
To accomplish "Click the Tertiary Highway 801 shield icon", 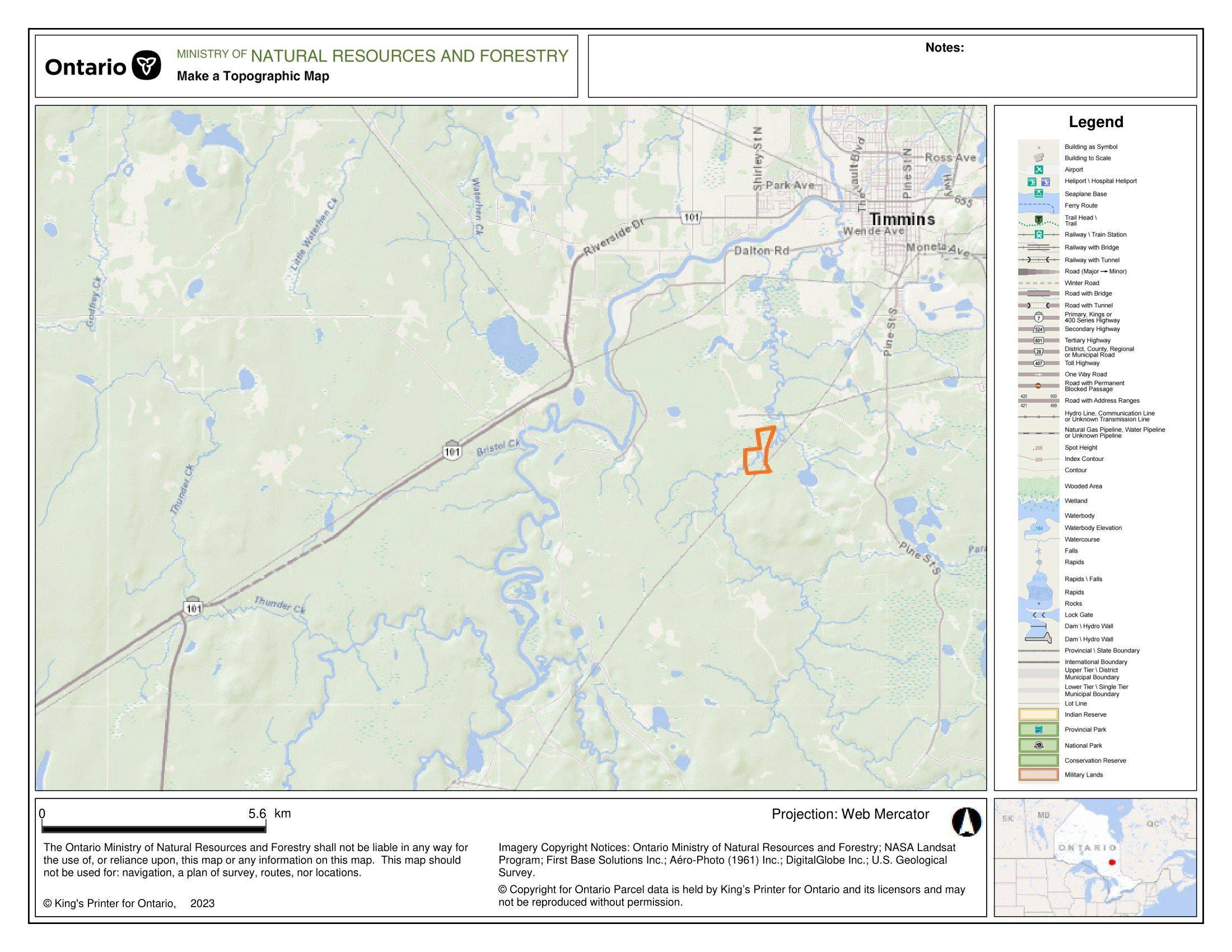I will pyautogui.click(x=1038, y=341).
